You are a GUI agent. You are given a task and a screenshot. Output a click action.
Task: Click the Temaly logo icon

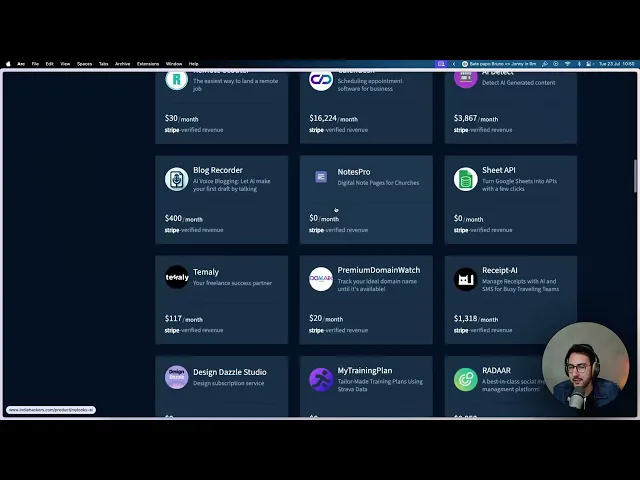click(x=176, y=277)
